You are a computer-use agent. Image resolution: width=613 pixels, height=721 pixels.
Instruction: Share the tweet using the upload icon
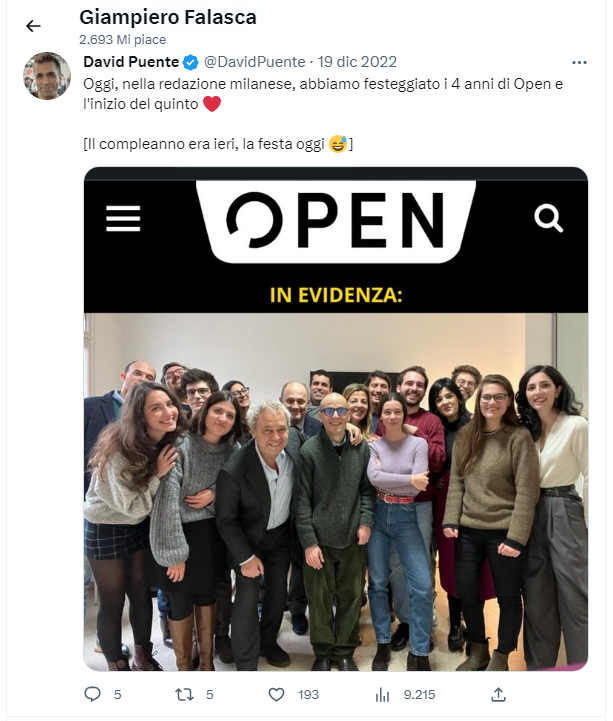pos(498,694)
